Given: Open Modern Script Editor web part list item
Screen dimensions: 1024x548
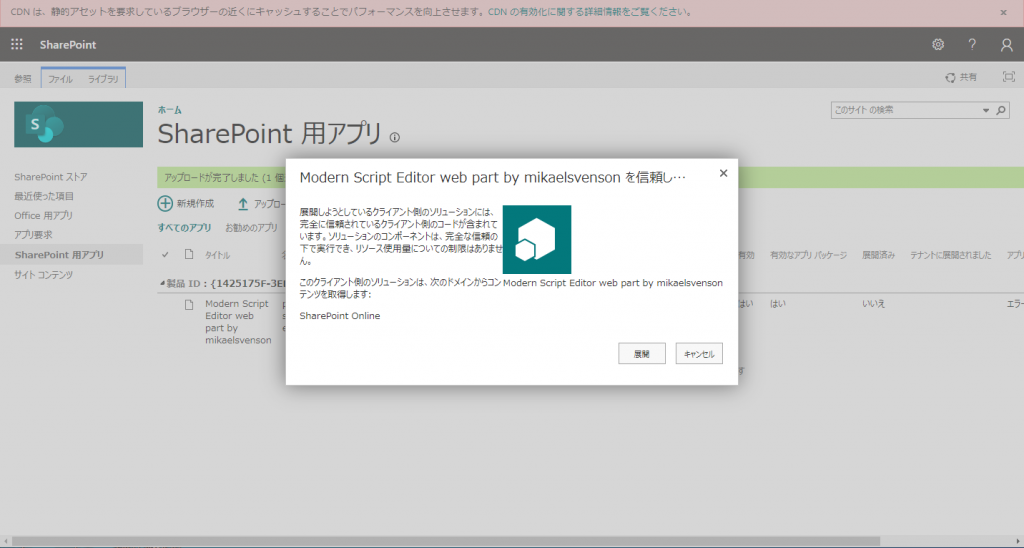Looking at the screenshot, I should pos(238,322).
